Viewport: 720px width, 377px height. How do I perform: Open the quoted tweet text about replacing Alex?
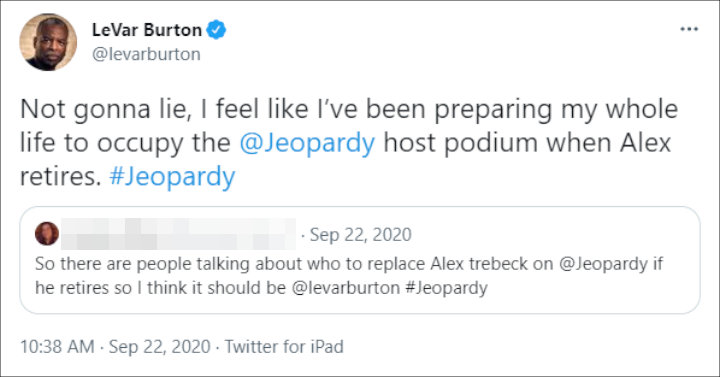pos(349,276)
